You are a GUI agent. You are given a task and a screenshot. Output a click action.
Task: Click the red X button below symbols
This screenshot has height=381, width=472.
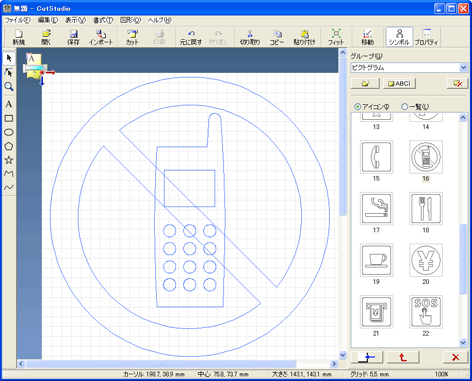[455, 357]
